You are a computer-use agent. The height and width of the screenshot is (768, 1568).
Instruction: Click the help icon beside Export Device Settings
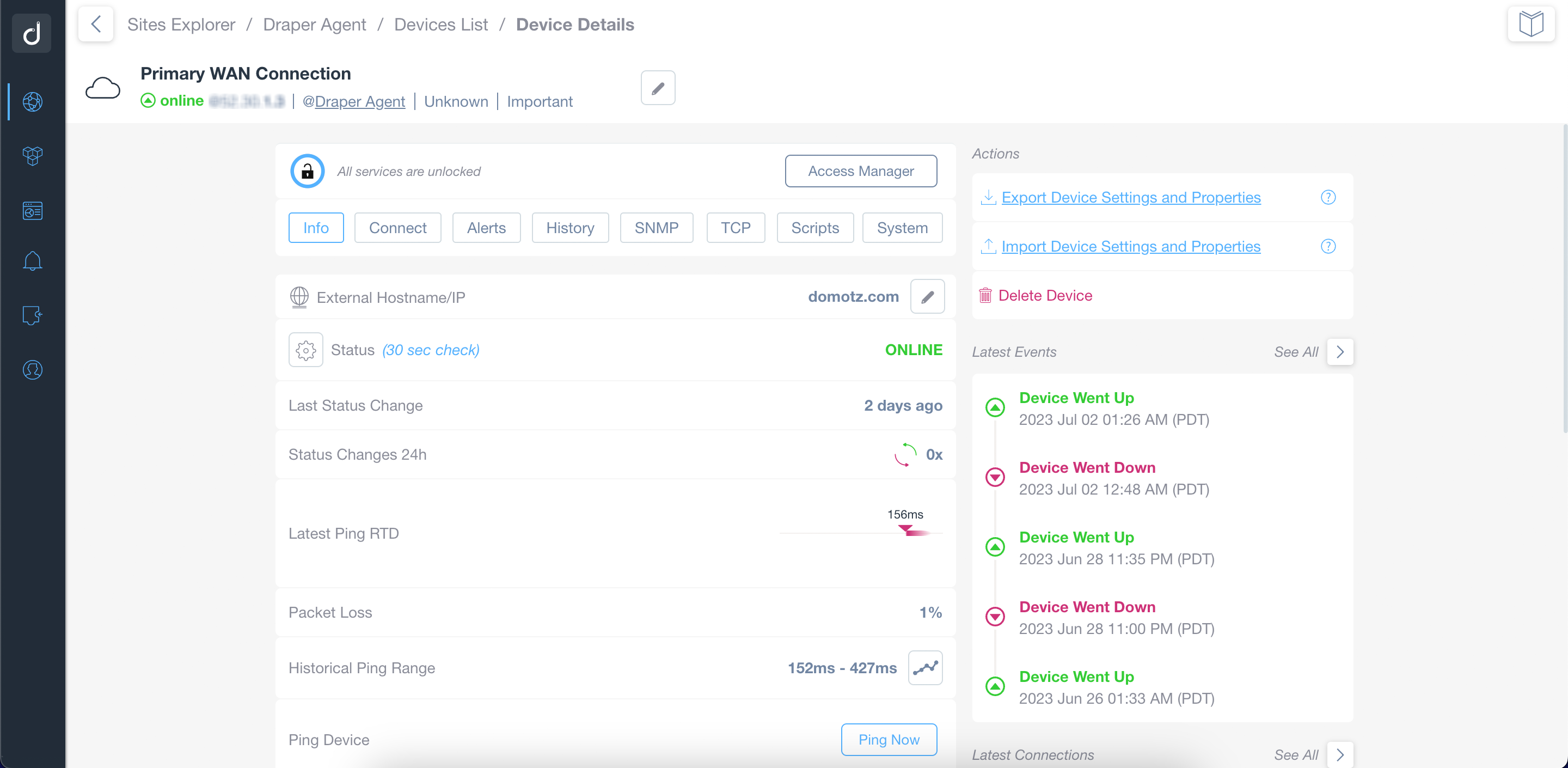click(1327, 197)
